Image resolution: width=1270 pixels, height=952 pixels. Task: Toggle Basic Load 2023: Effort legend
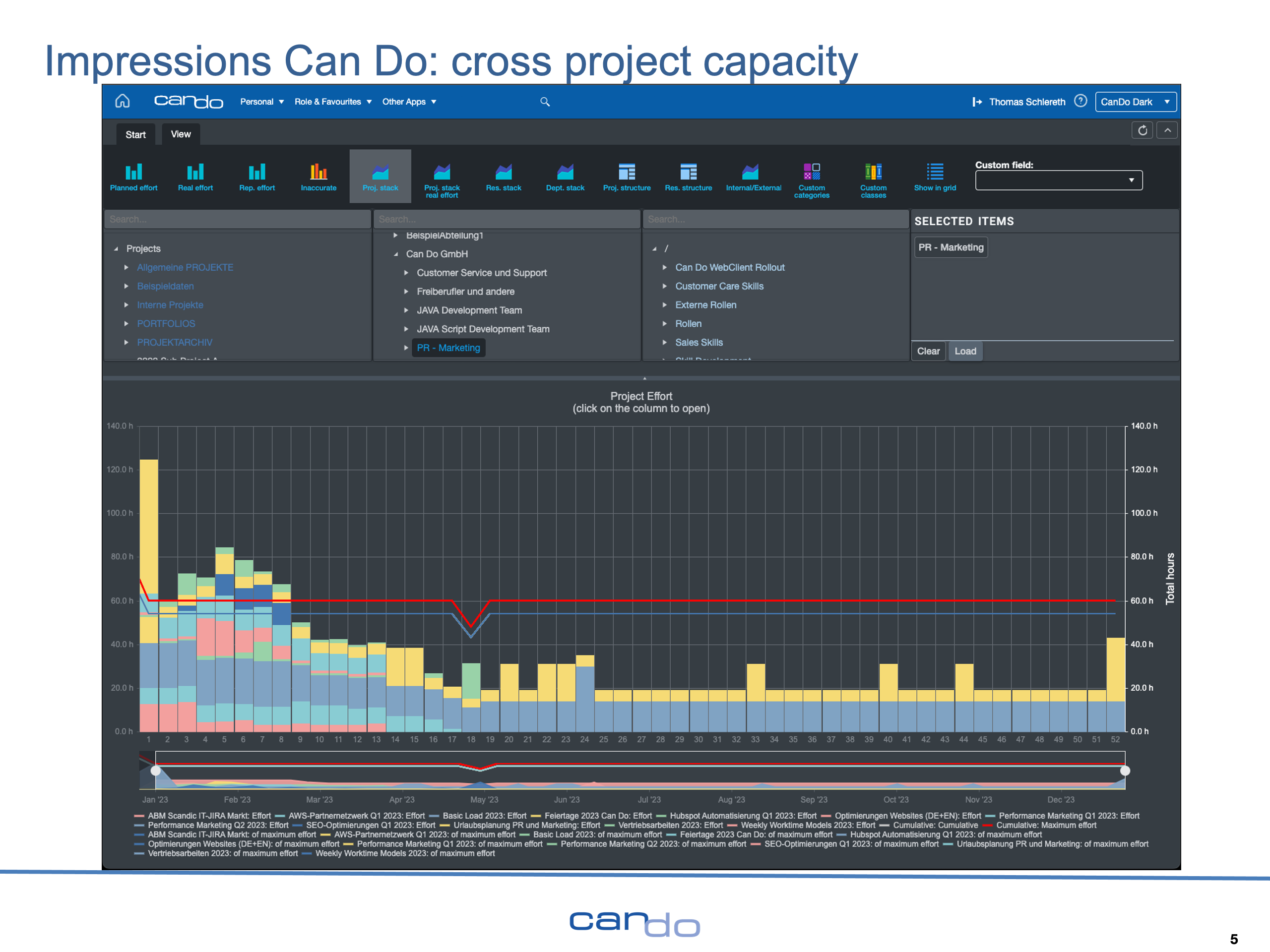coord(478,816)
